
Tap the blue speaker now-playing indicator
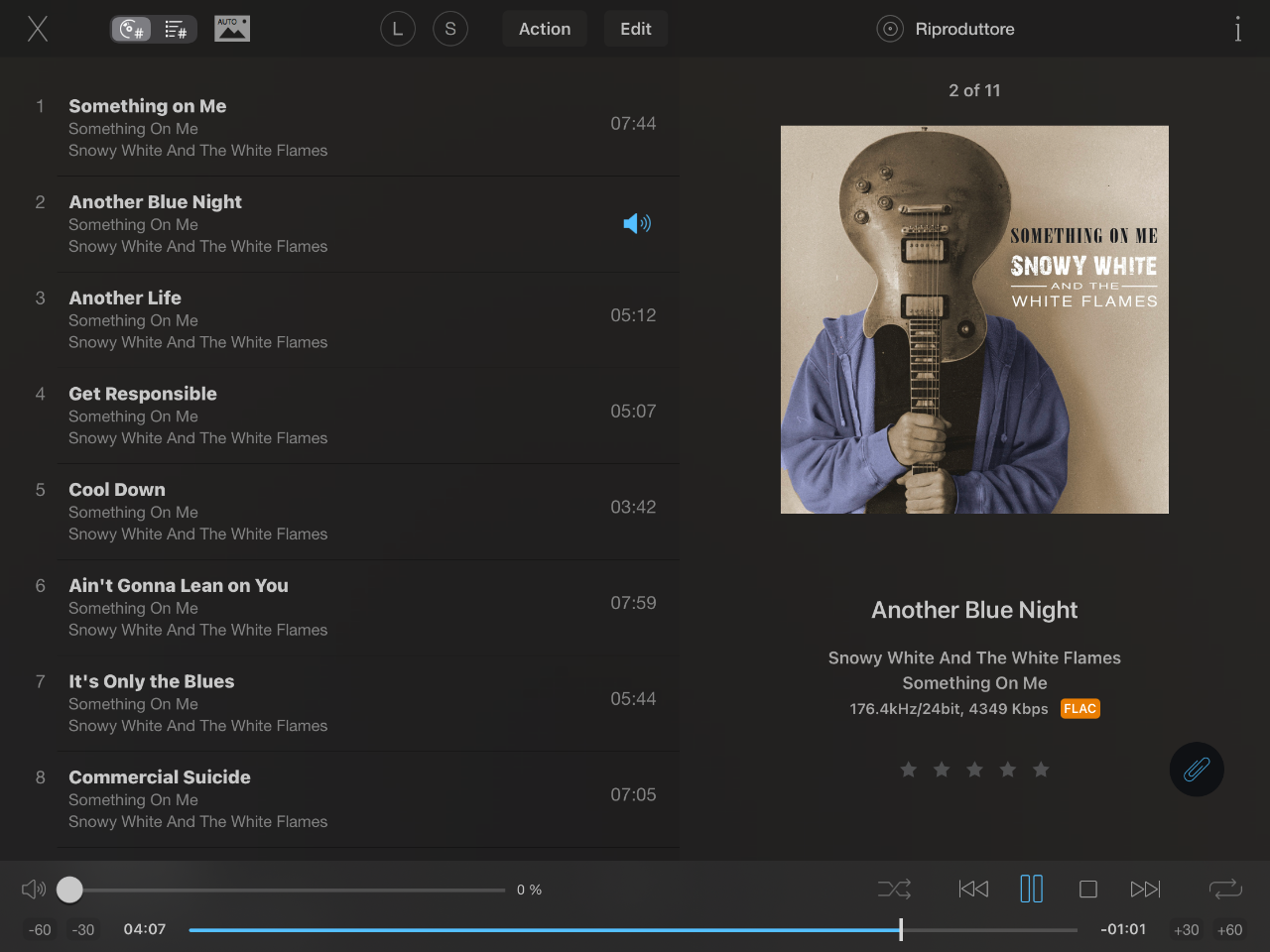tap(637, 223)
